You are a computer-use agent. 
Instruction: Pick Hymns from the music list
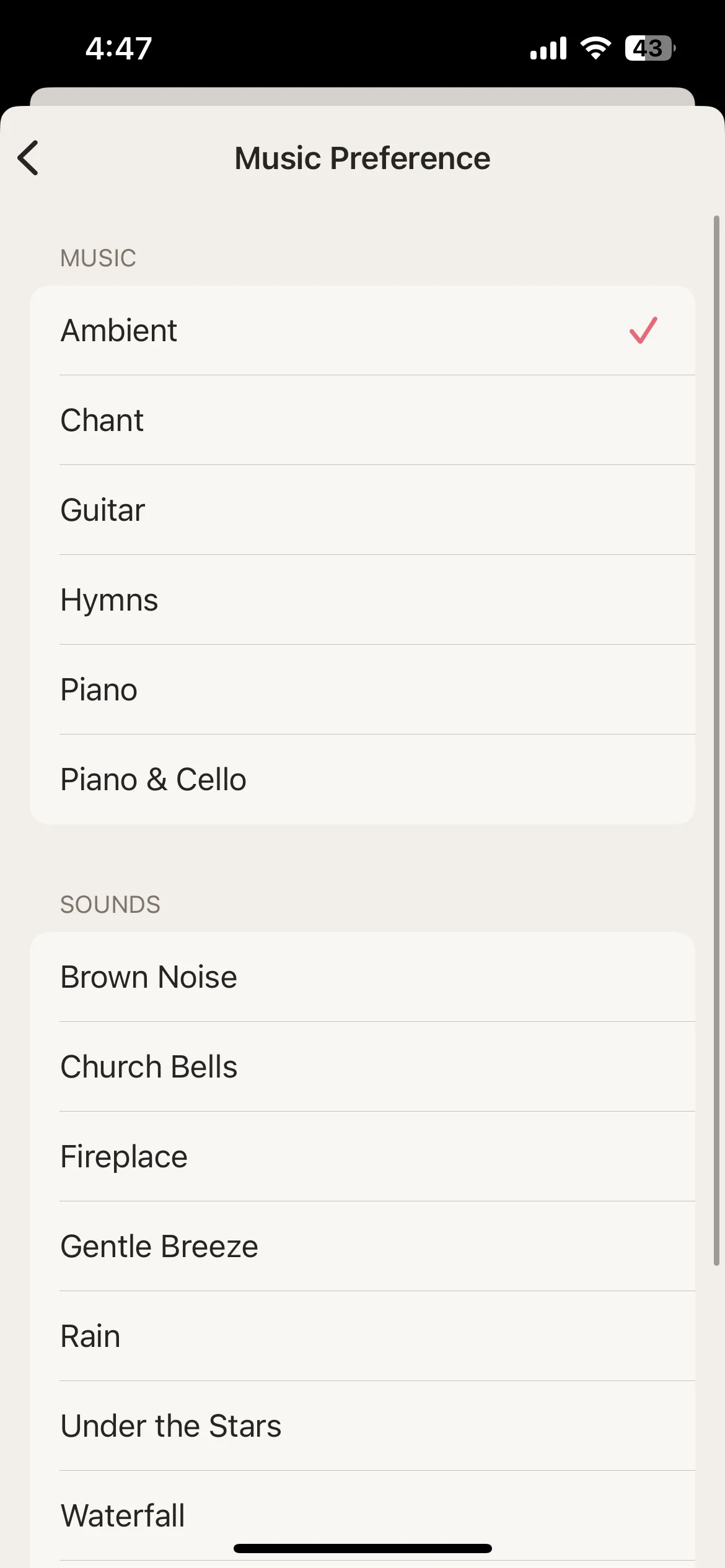(362, 599)
